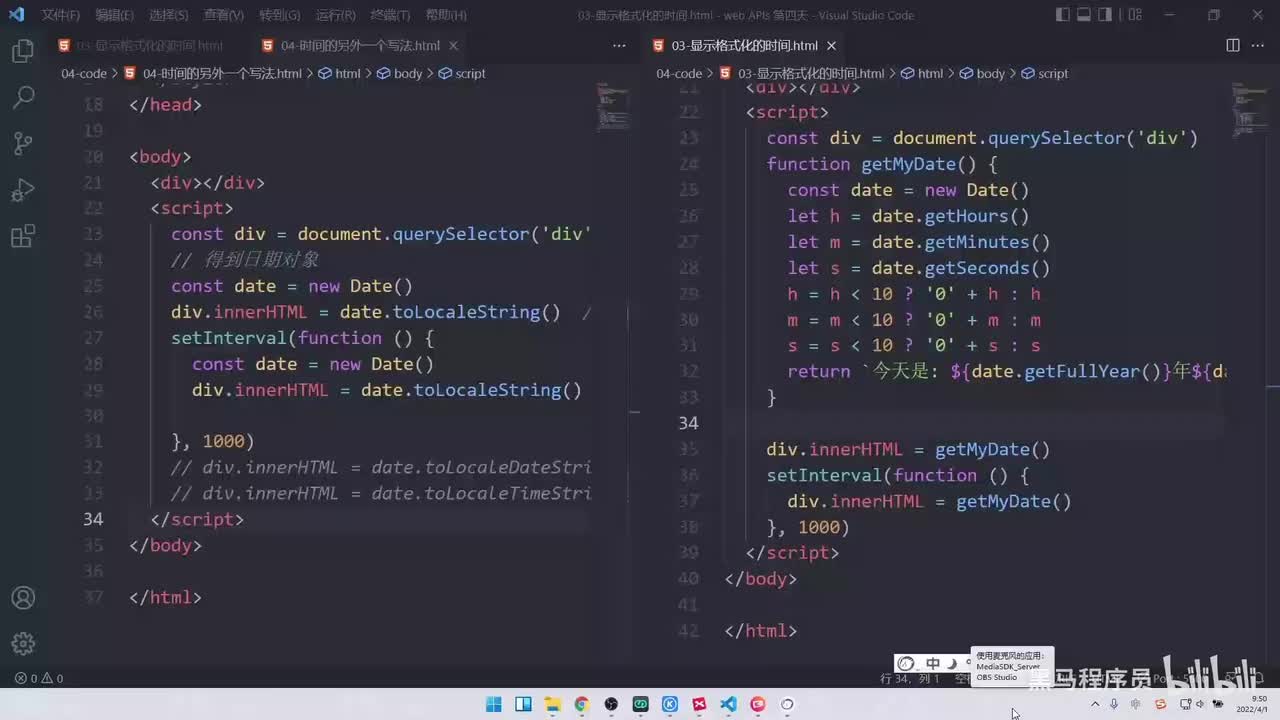Click the getMyDate function declaration line
This screenshot has width=1280, height=720.
coord(882,164)
